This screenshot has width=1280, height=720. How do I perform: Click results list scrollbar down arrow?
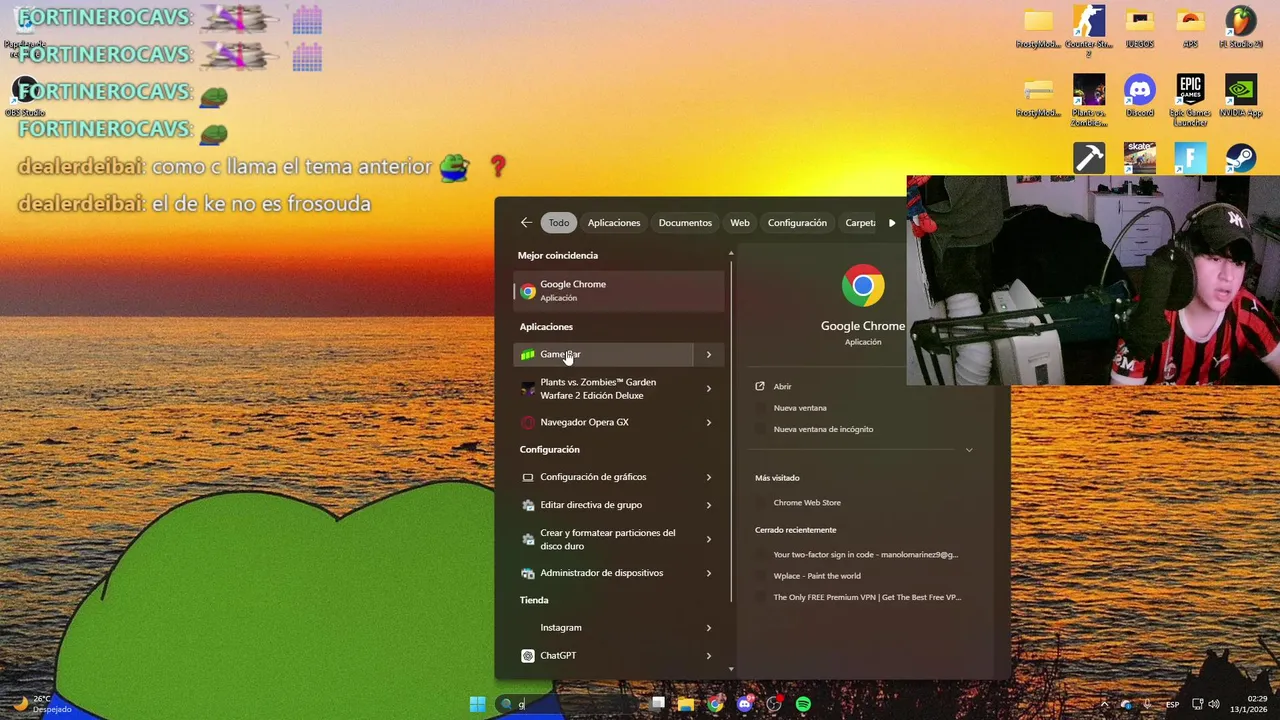coord(731,669)
